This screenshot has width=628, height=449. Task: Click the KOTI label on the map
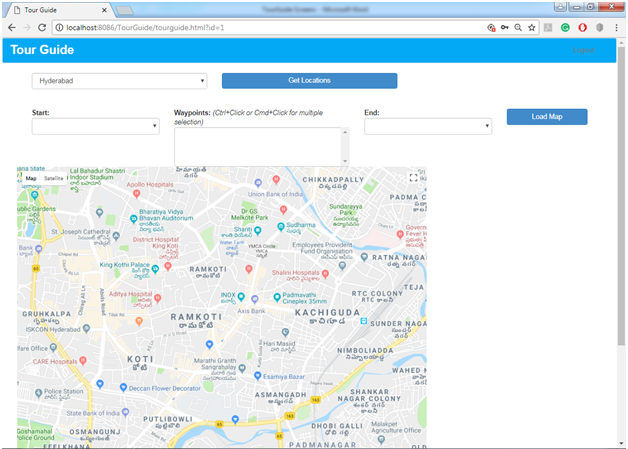pyautogui.click(x=140, y=359)
